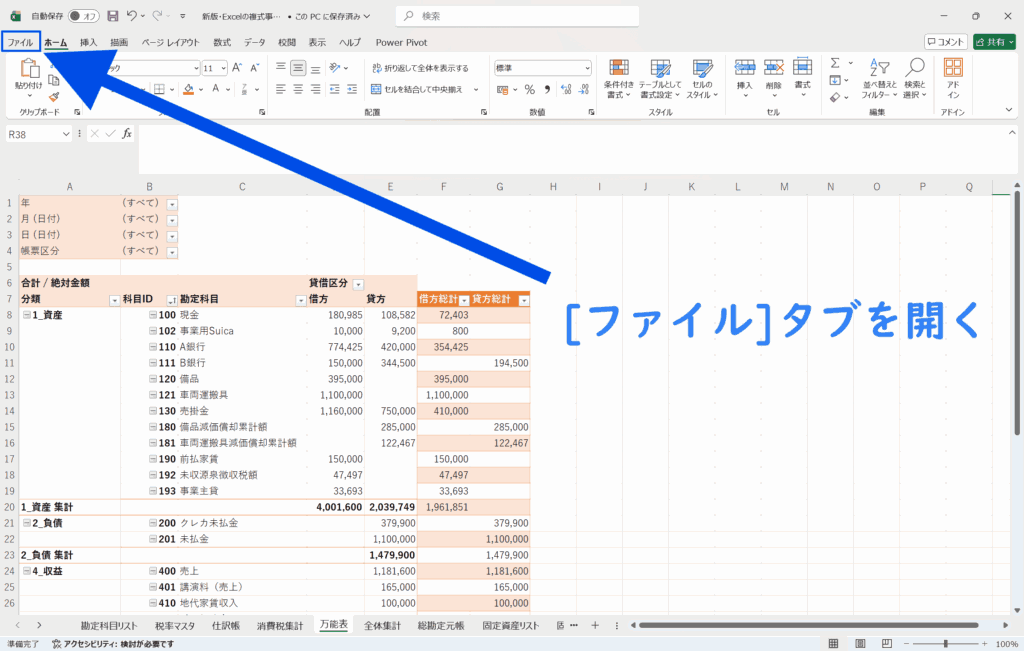The height and width of the screenshot is (651, 1024).
Task: Open the ファイル tab
Action: pos(20,43)
